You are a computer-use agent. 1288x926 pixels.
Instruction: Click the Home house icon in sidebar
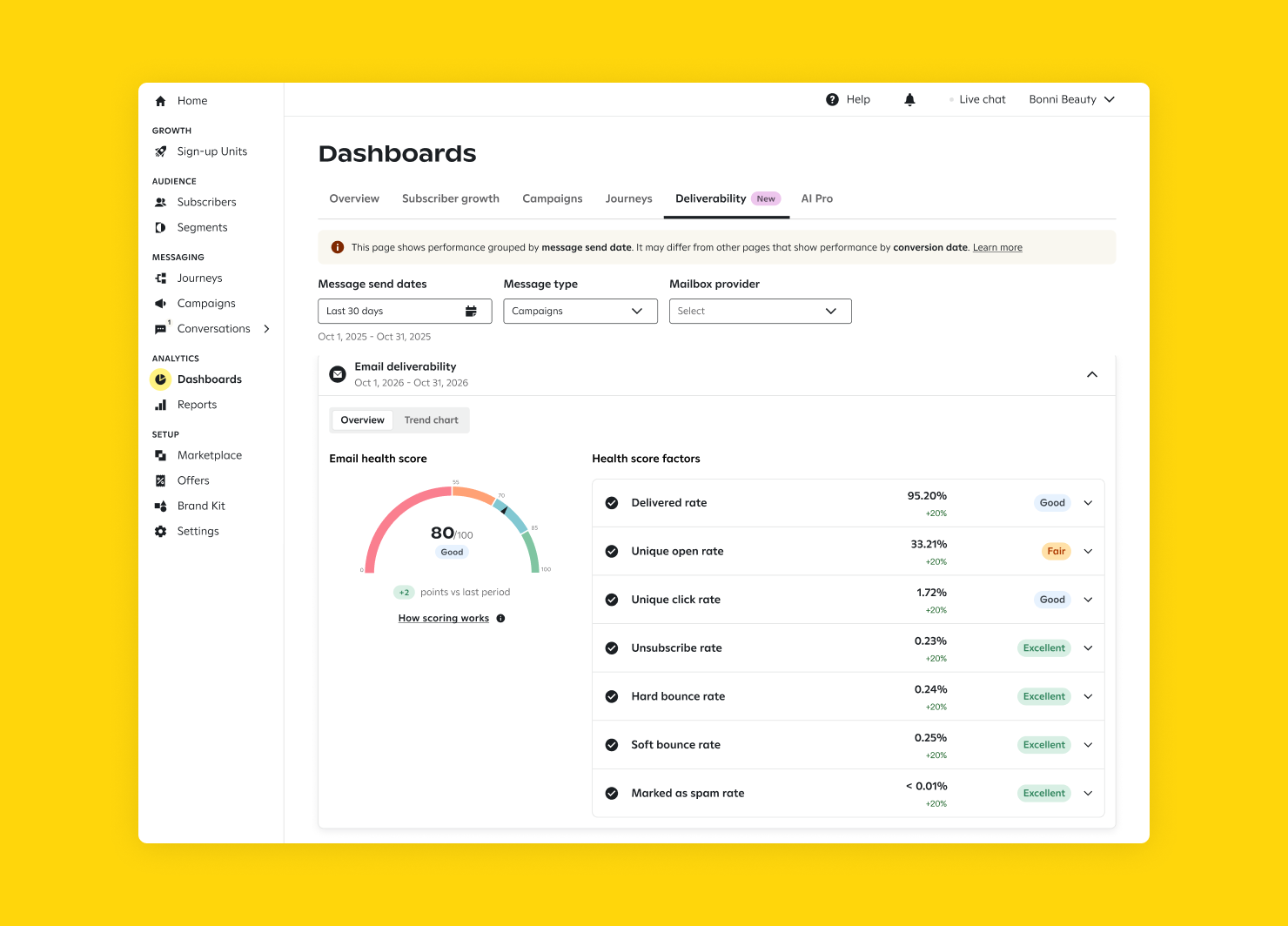160,101
